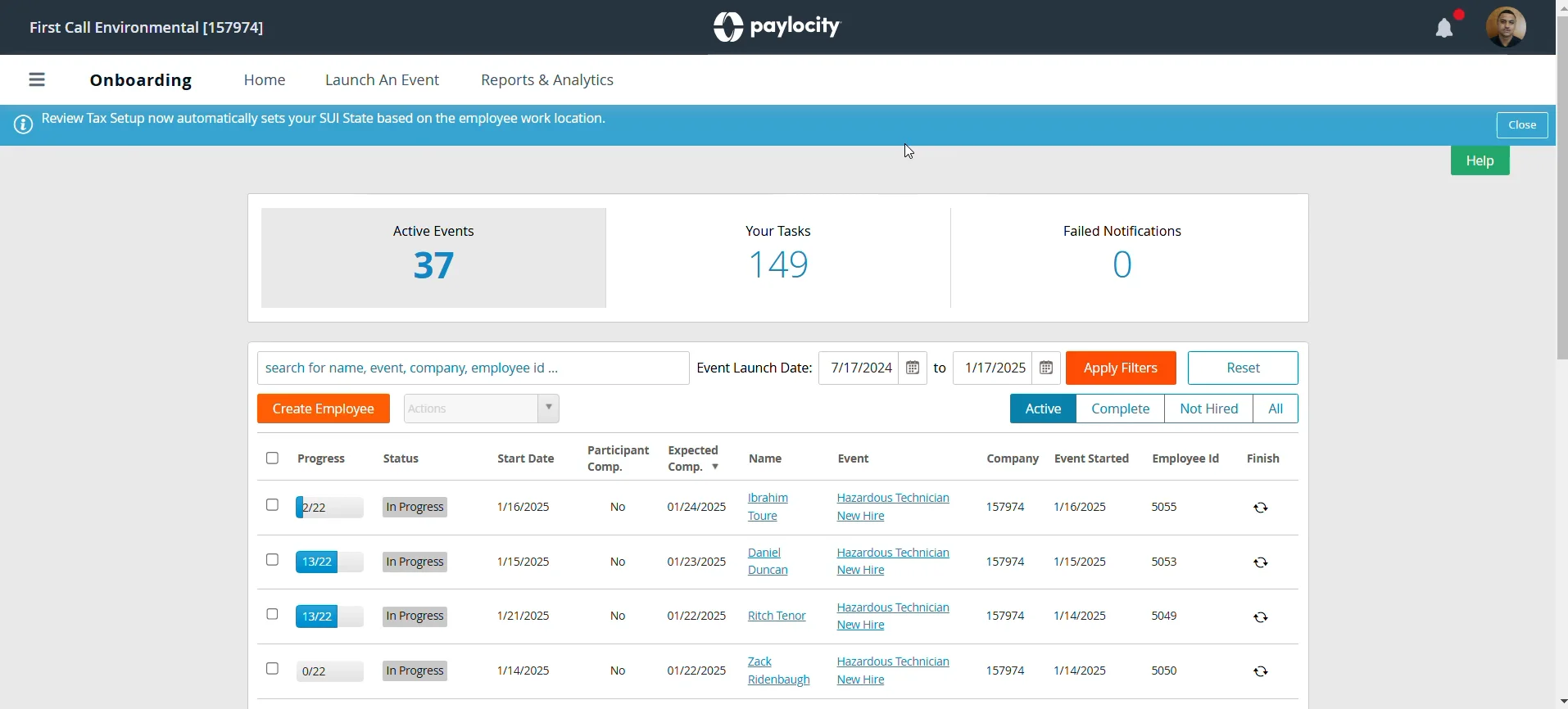This screenshot has width=1568, height=709.
Task: Sort by Employee Id column header
Action: coord(1185,458)
